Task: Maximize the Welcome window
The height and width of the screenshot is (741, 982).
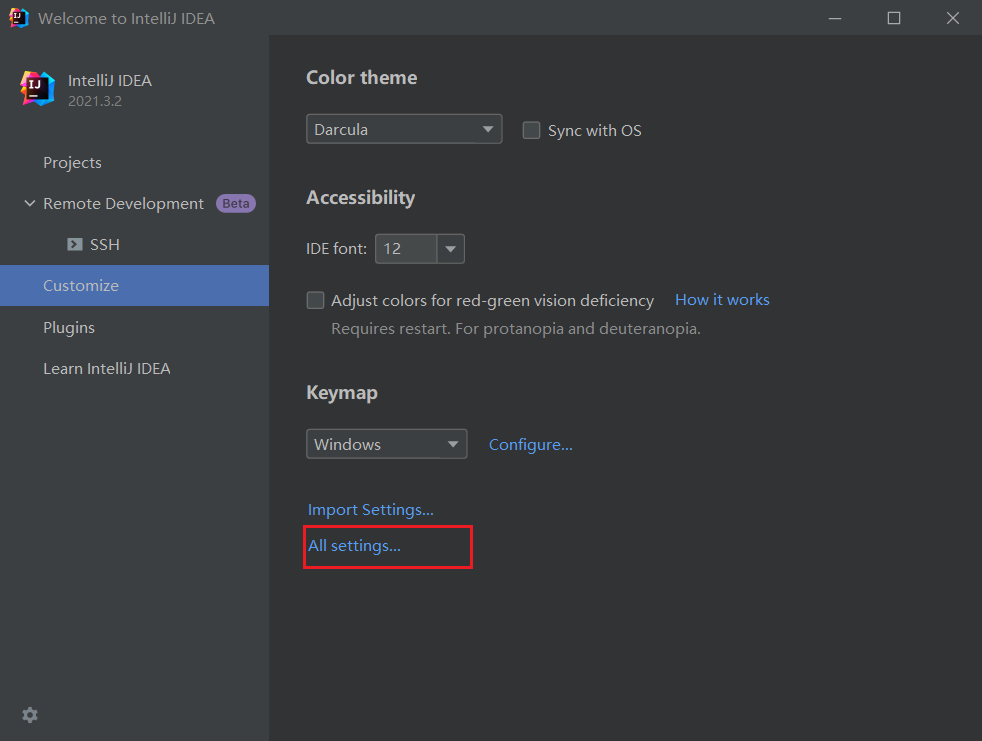Action: 894,18
